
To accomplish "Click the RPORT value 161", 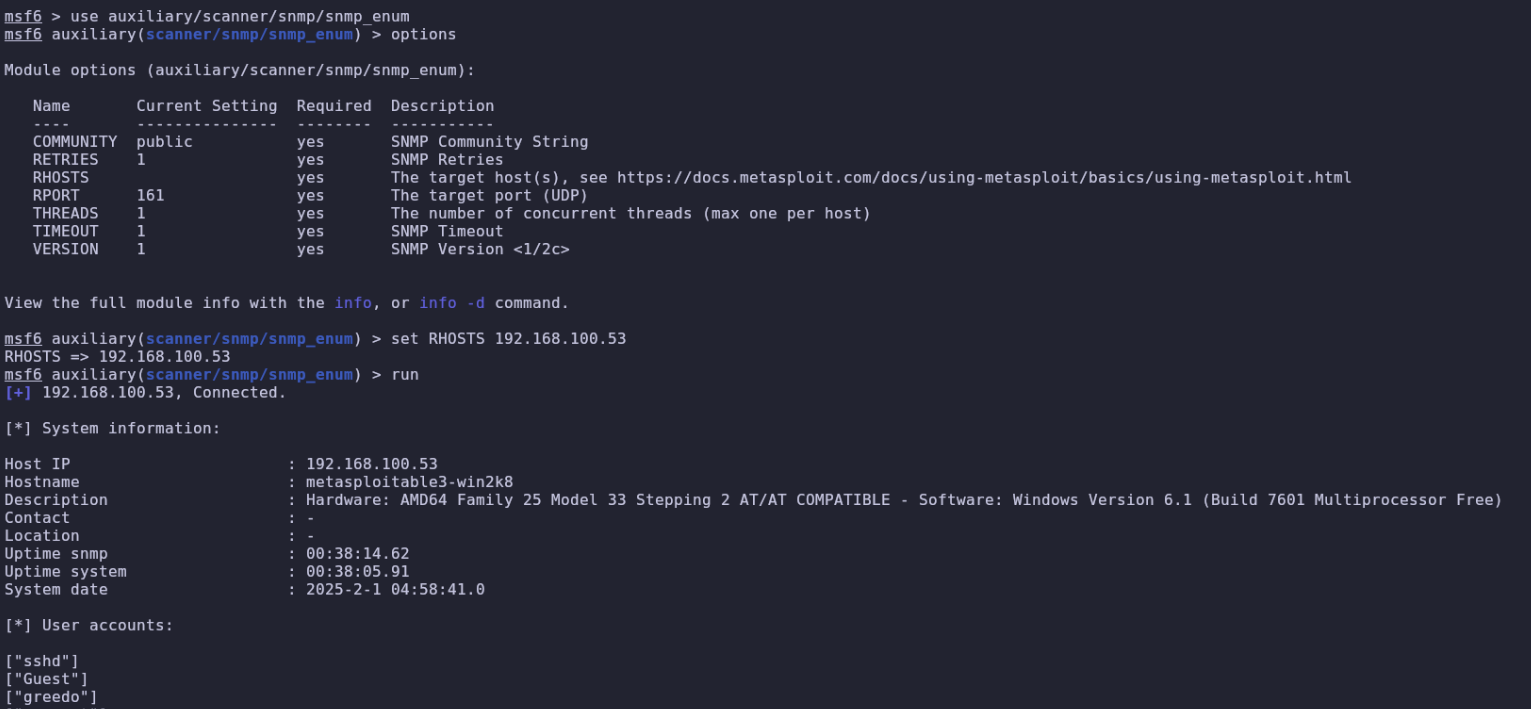I will pyautogui.click(x=151, y=195).
